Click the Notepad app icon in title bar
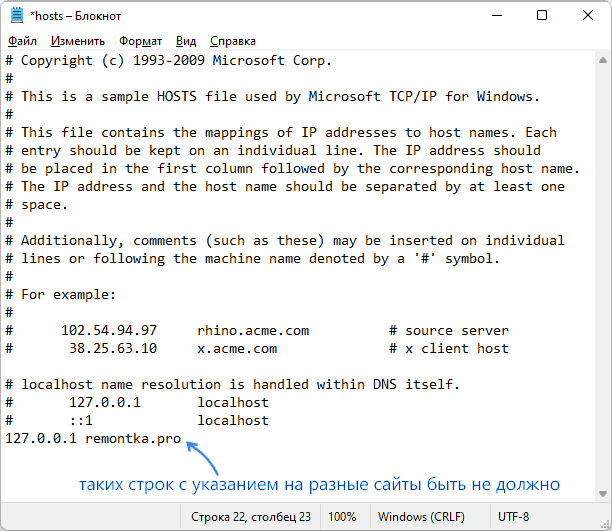The image size is (612, 531). 17,15
